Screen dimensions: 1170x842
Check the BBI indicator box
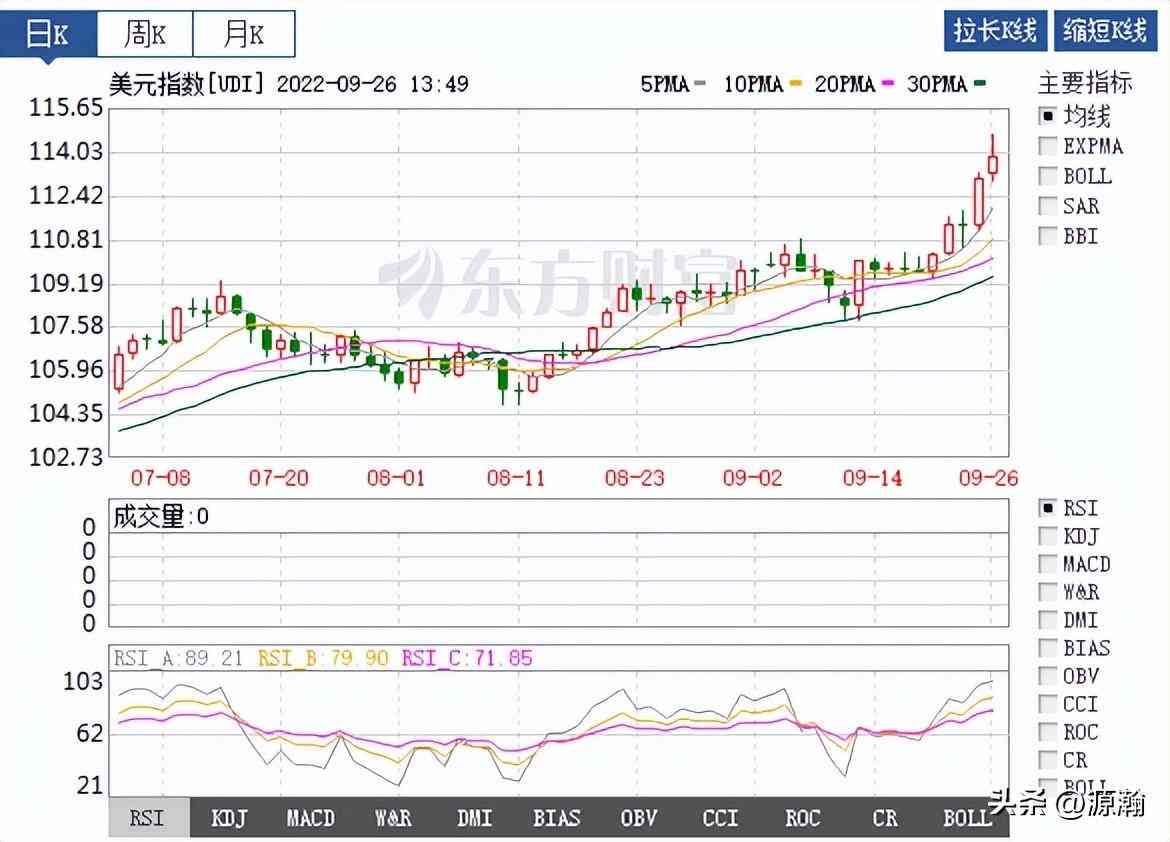pos(1048,236)
